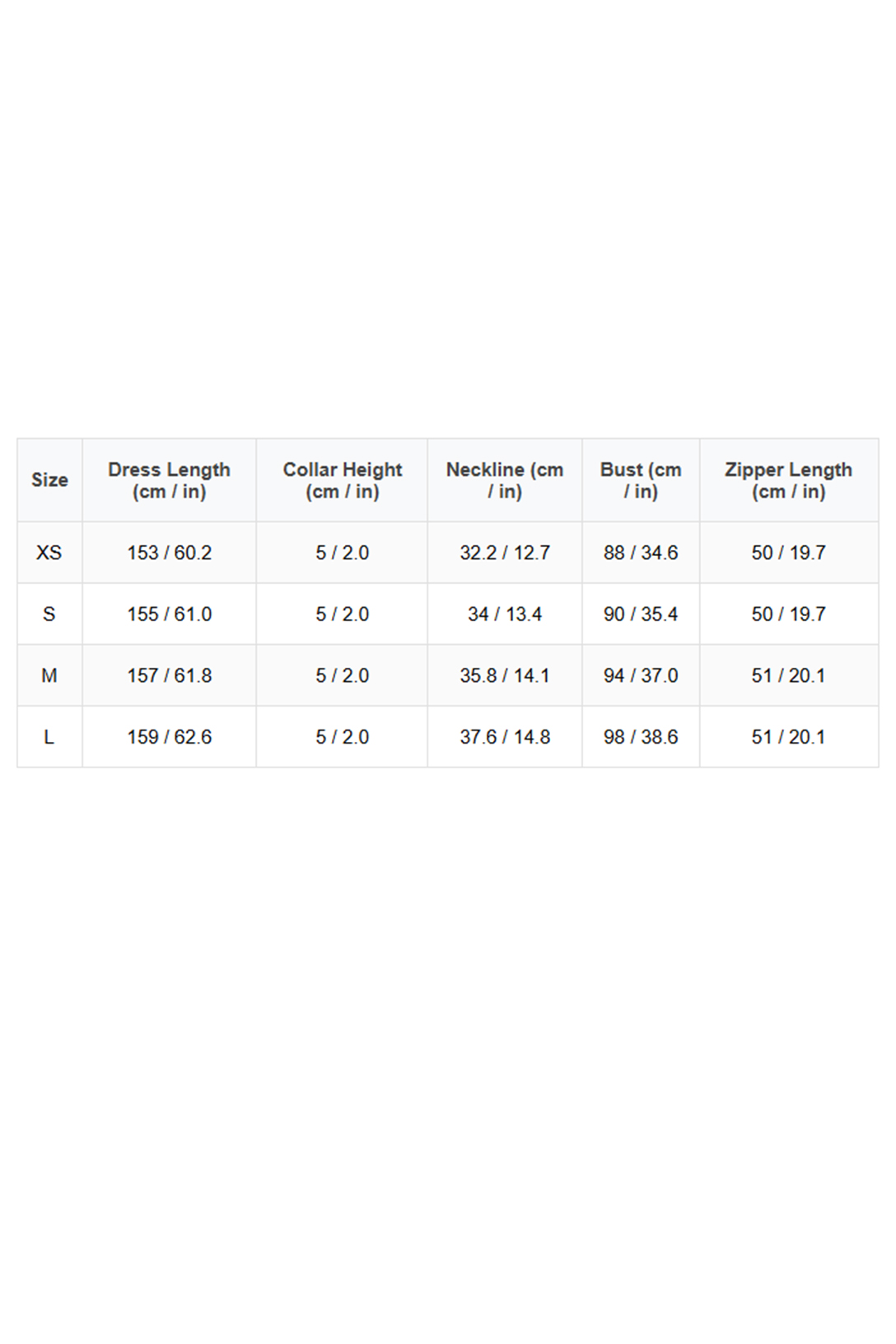Click the 159 / 62.6 dress length cell

tap(169, 737)
